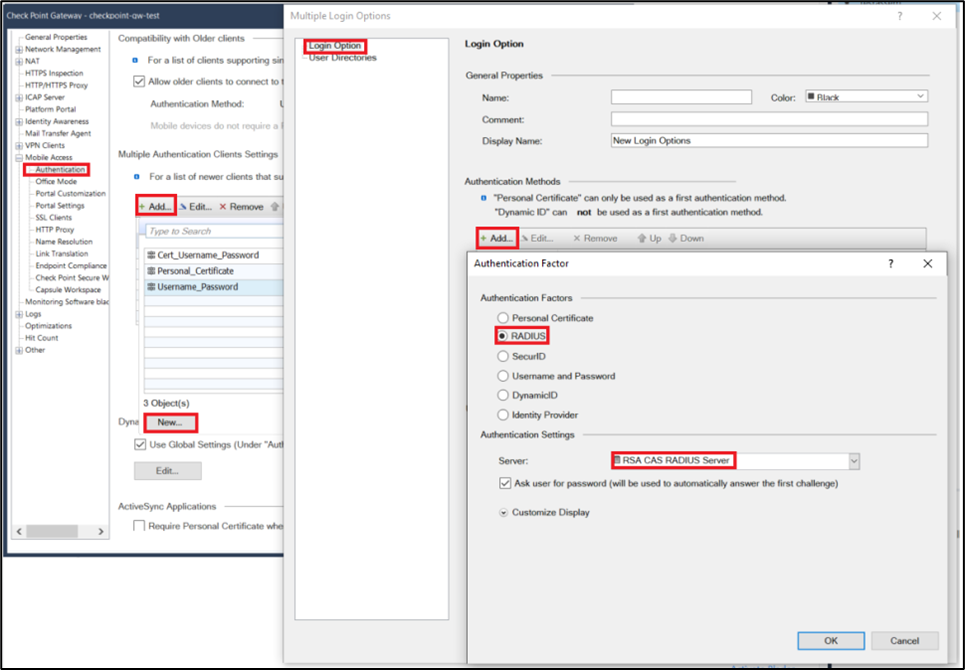Choose Username and Password authentication factor
965x670 pixels.
click(503, 376)
